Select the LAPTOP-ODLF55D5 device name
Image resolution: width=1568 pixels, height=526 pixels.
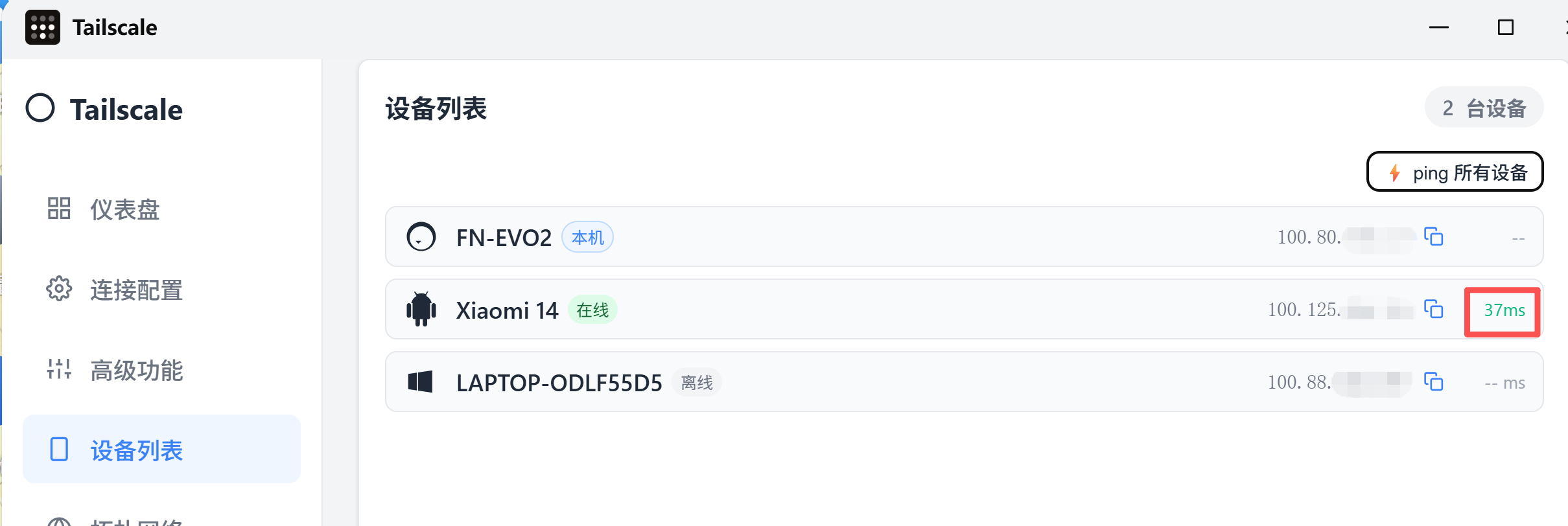559,383
